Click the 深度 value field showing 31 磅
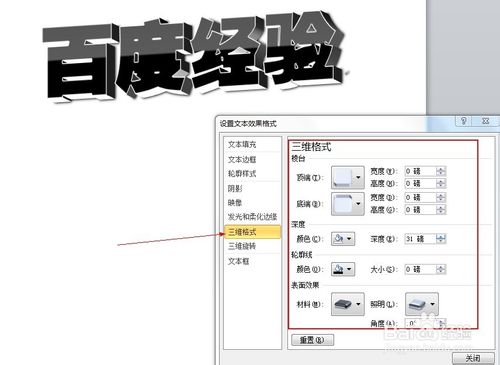 (x=421, y=239)
